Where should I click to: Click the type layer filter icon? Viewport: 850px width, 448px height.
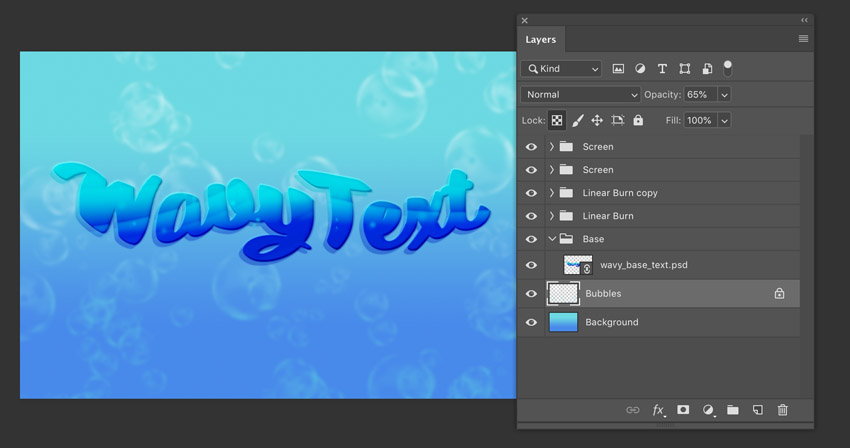[x=662, y=69]
